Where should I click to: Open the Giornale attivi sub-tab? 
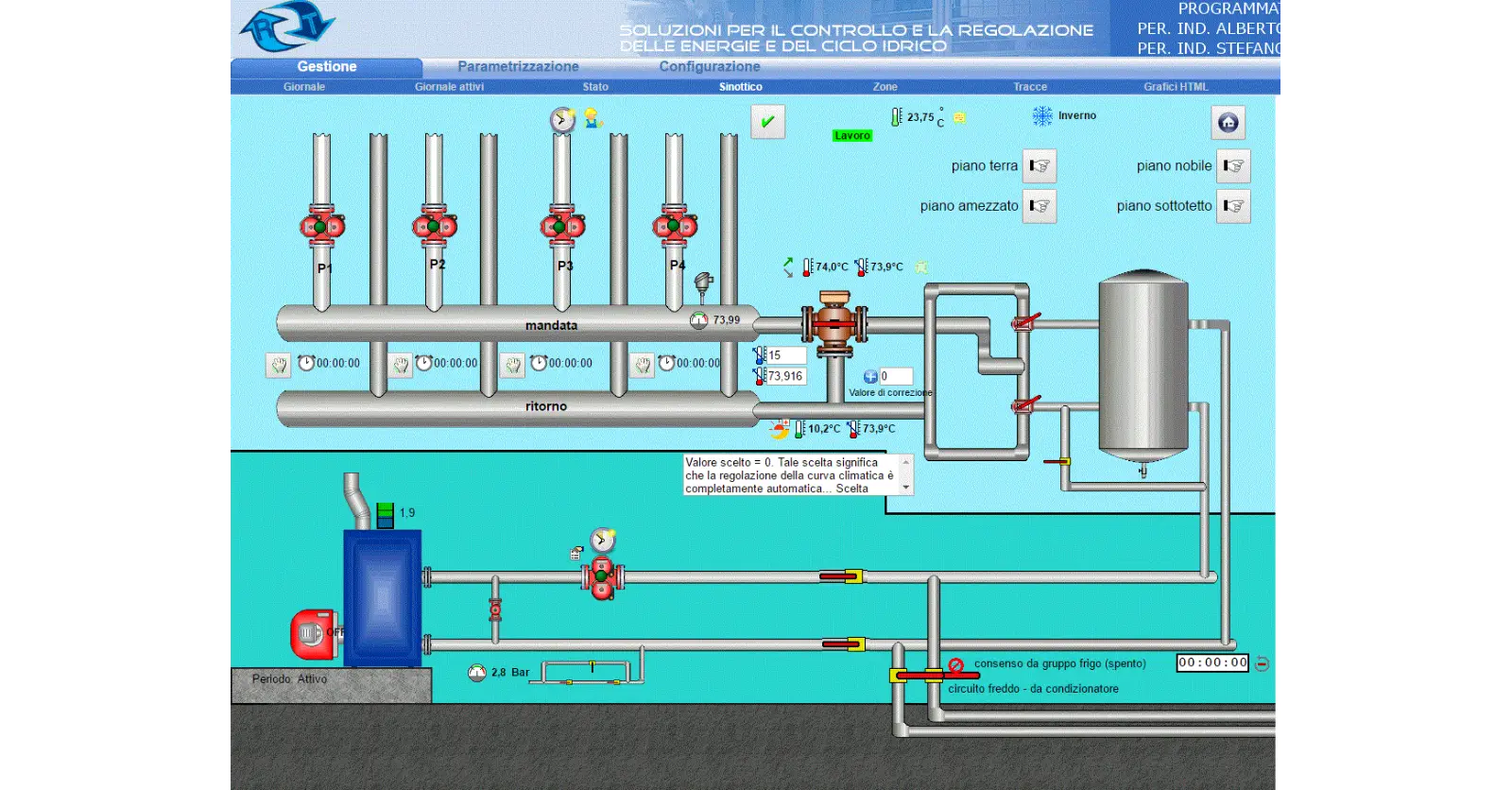449,87
